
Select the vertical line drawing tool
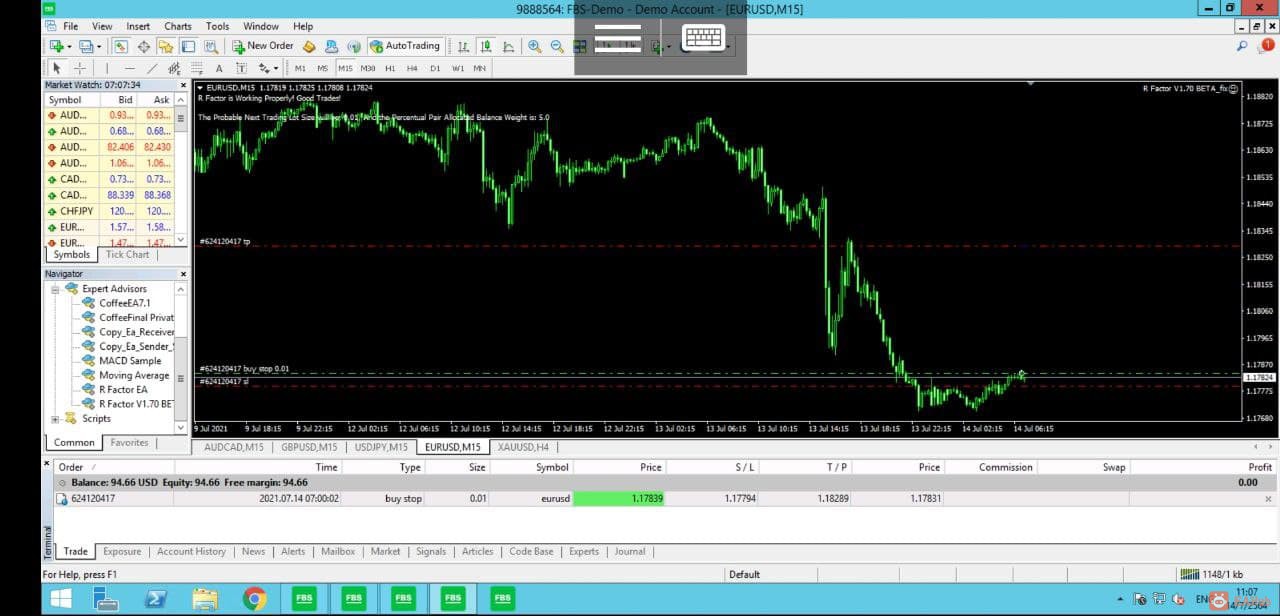point(106,68)
